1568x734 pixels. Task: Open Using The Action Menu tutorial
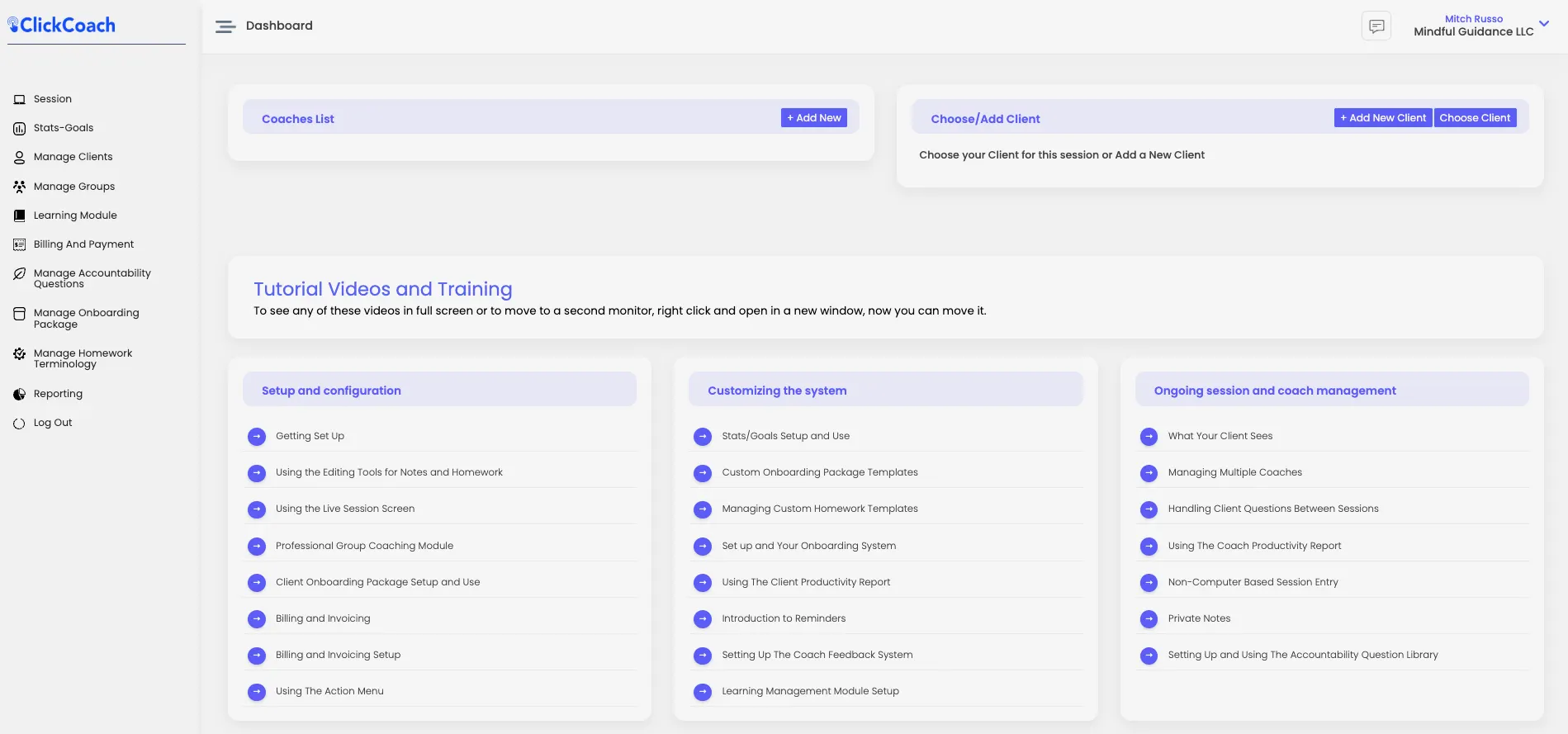[329, 691]
